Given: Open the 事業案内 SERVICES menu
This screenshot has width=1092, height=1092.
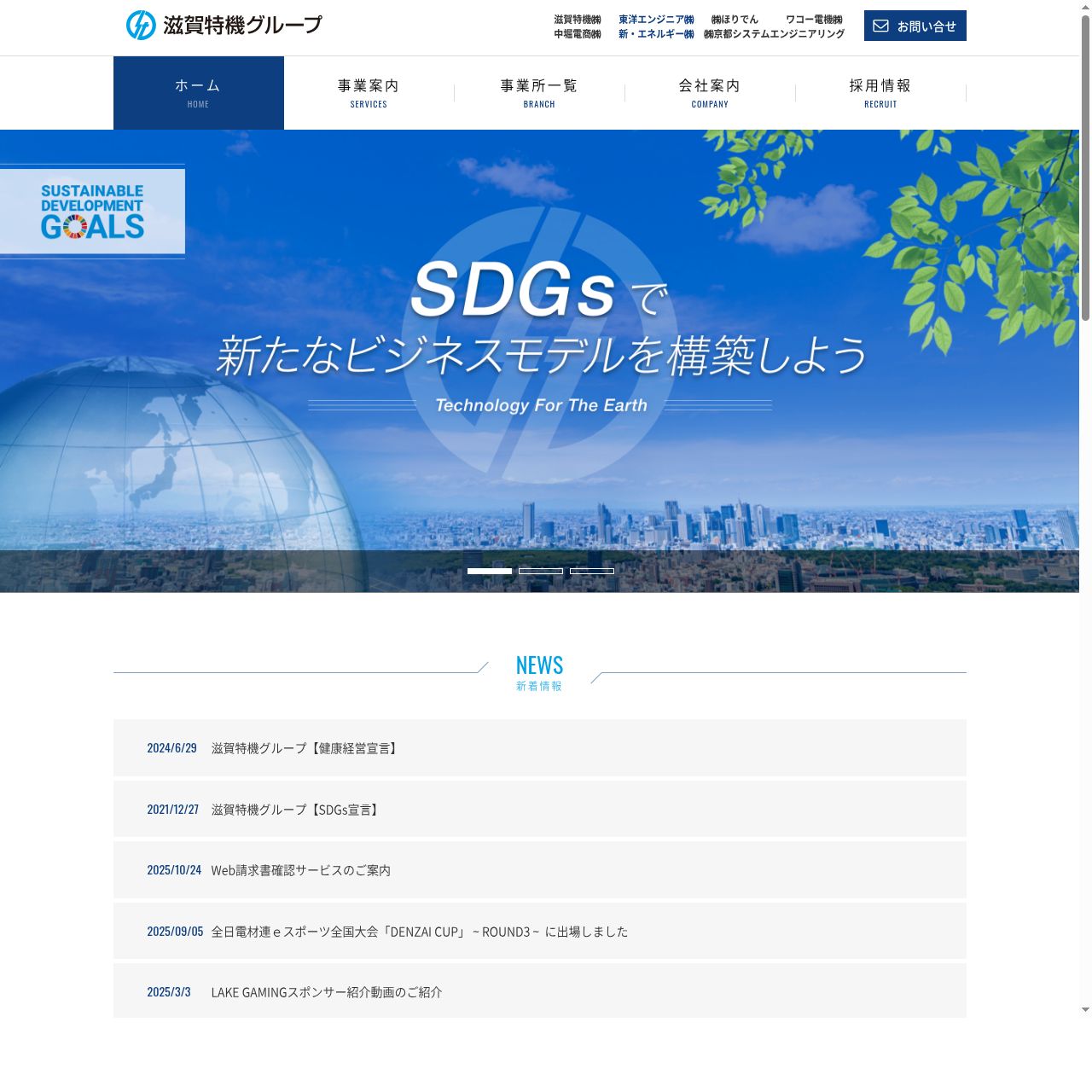Looking at the screenshot, I should point(369,93).
